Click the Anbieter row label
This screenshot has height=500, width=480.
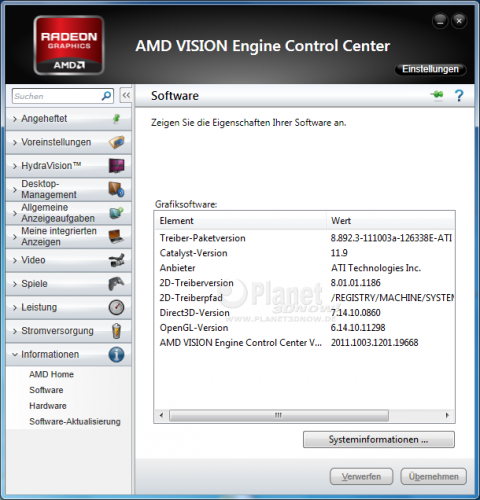tap(177, 268)
